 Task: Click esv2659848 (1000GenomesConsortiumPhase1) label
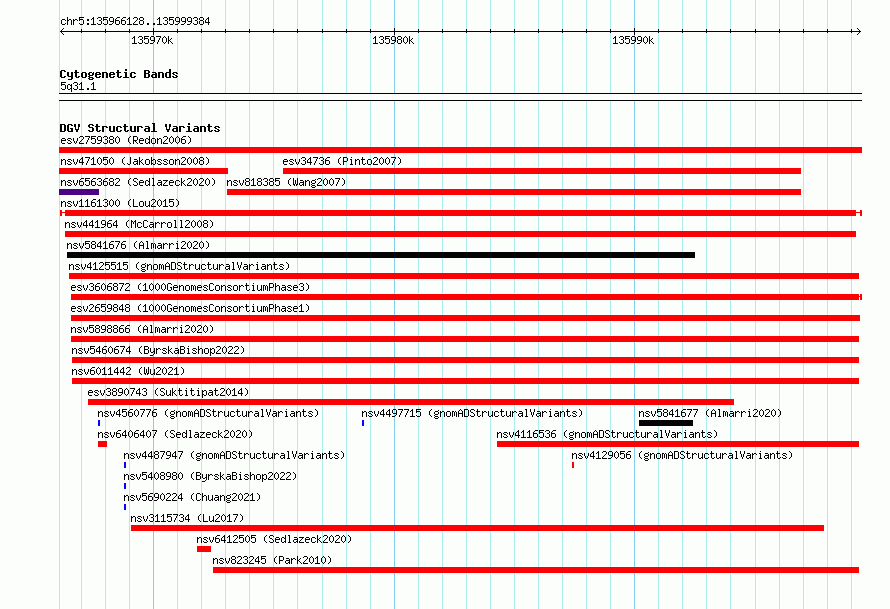tap(190, 308)
